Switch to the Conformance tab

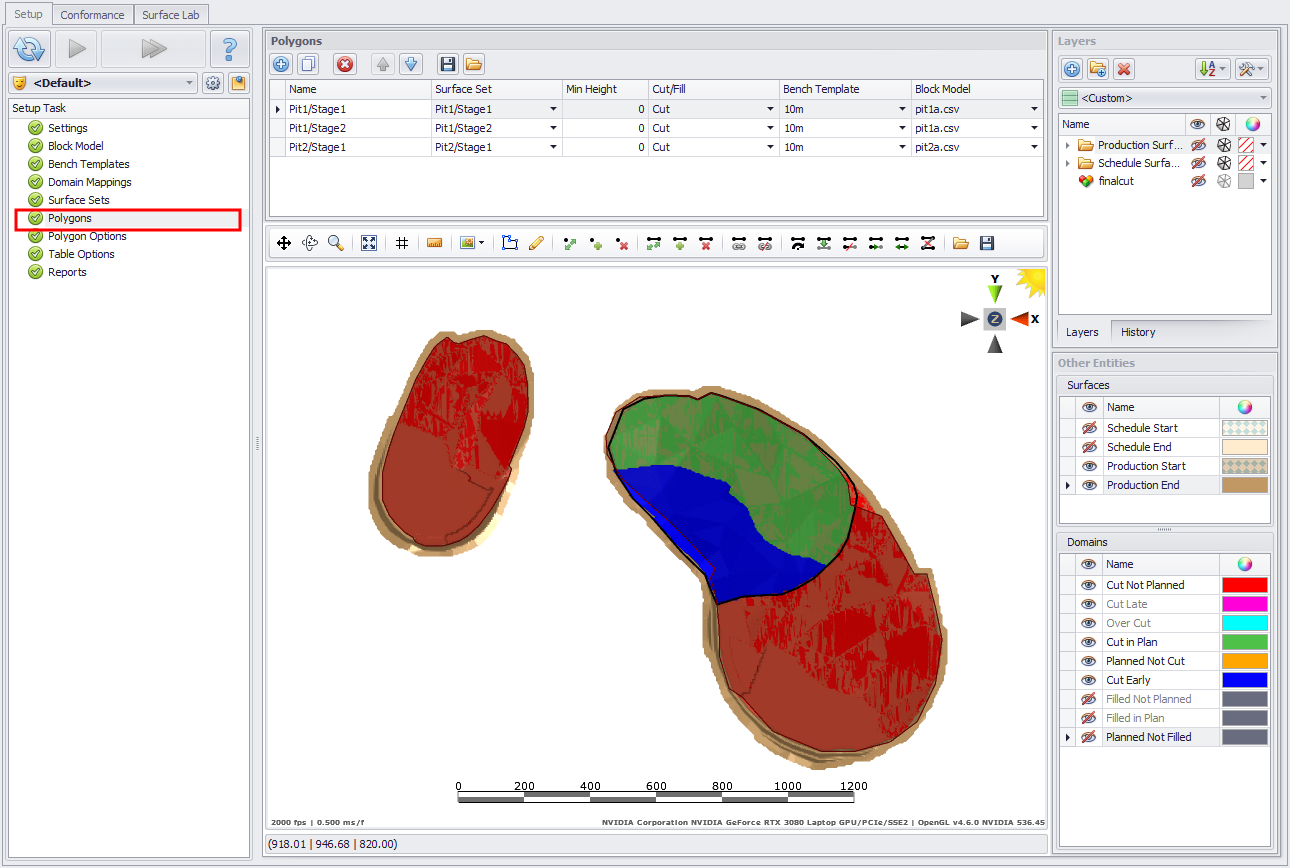click(x=92, y=15)
